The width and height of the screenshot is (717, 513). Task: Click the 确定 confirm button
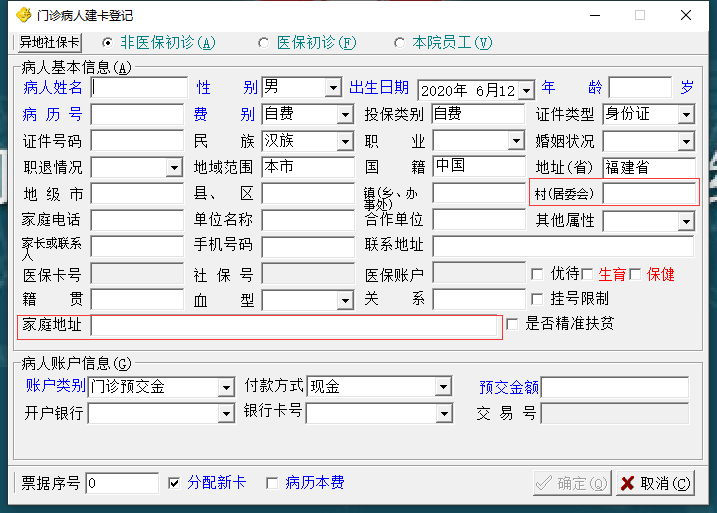click(572, 483)
